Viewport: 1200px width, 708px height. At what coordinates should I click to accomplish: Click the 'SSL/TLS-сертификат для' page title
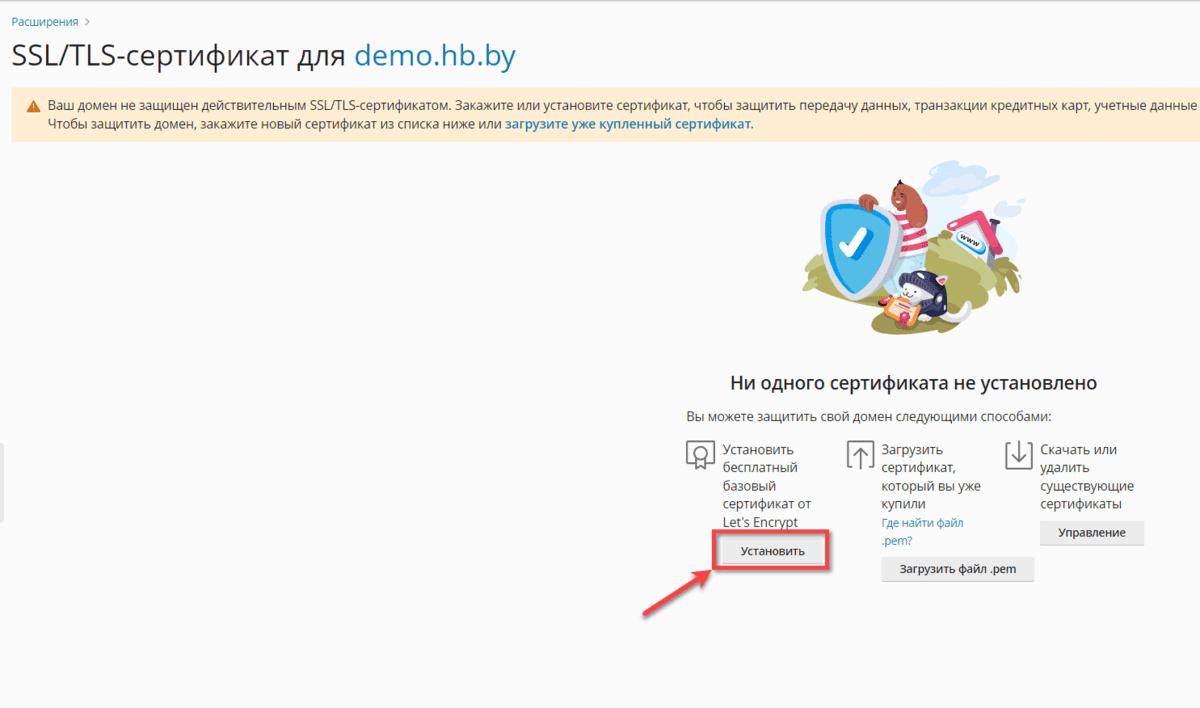(179, 56)
